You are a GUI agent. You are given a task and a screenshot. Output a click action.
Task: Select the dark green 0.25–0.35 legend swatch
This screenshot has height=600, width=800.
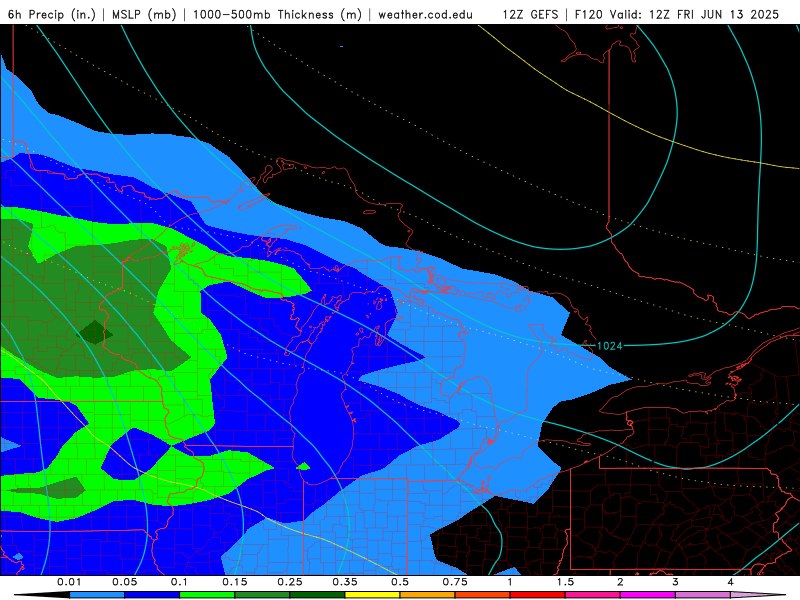pyautogui.click(x=317, y=595)
